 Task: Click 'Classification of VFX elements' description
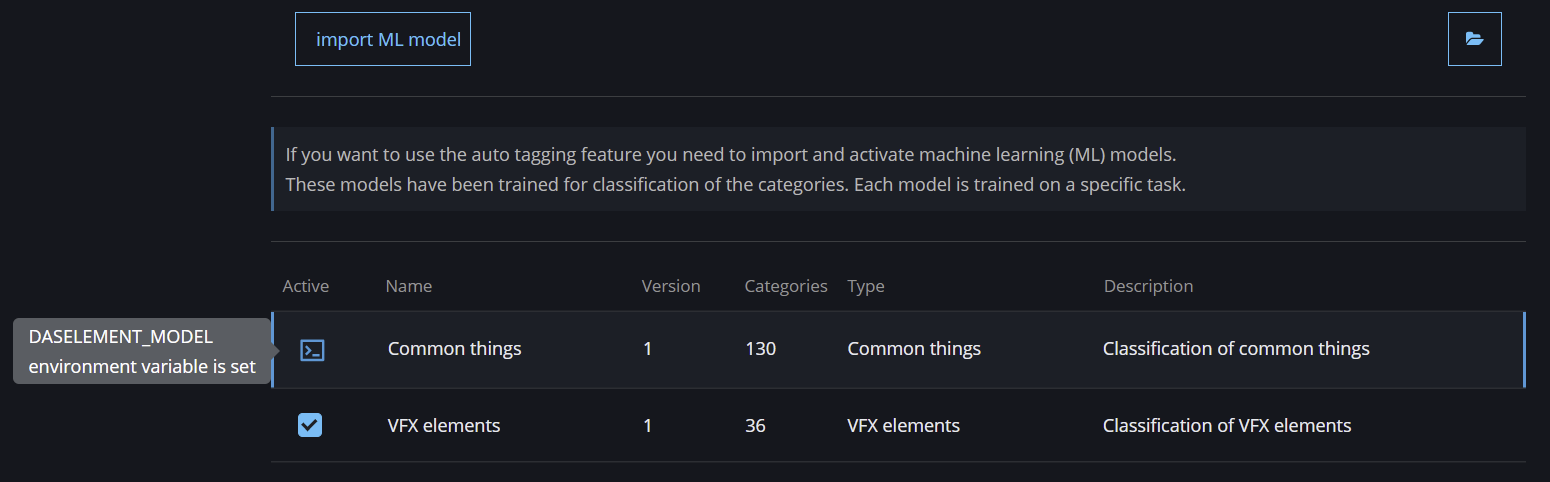pos(1227,425)
